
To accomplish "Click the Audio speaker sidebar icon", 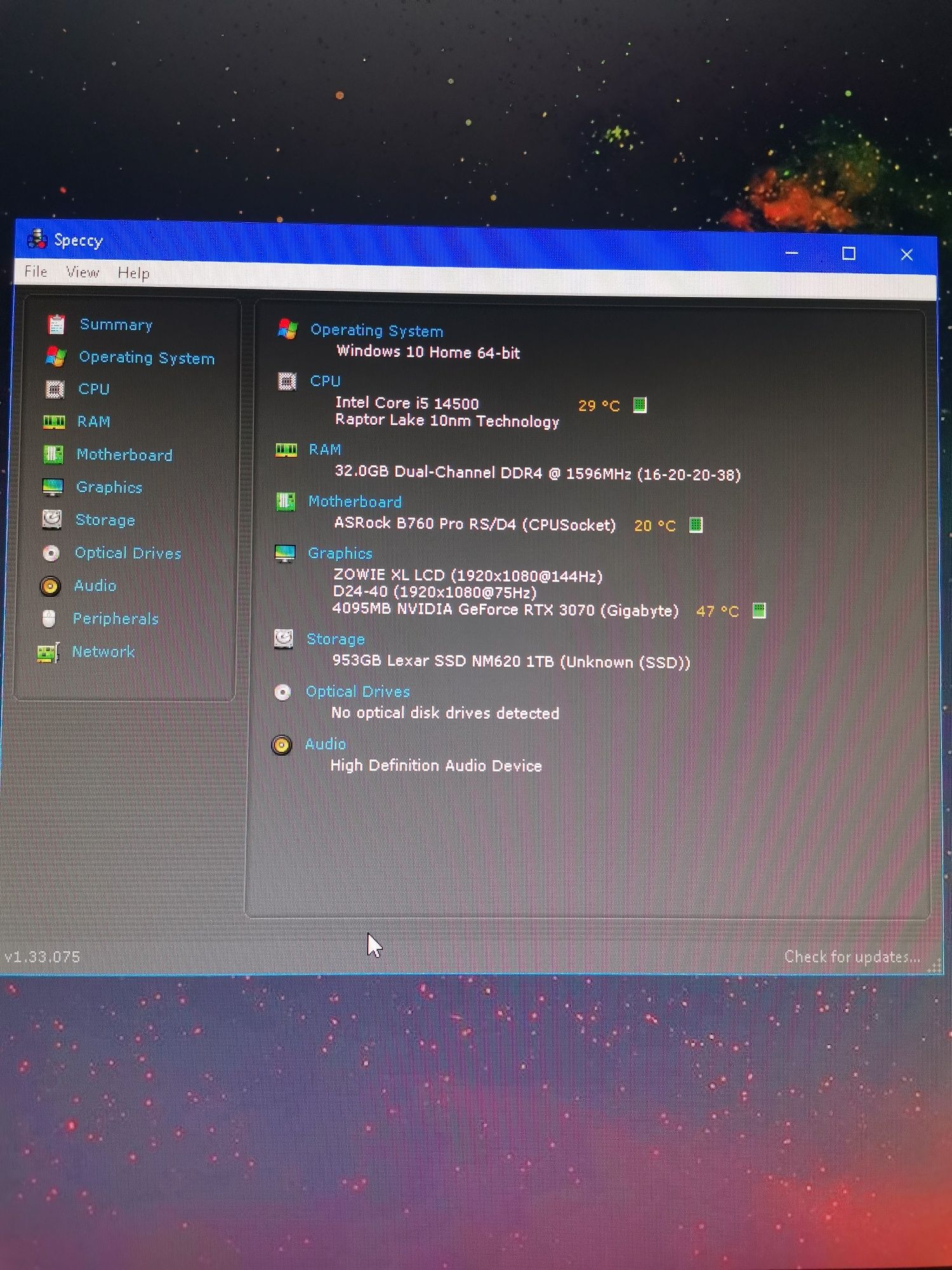I will point(50,585).
